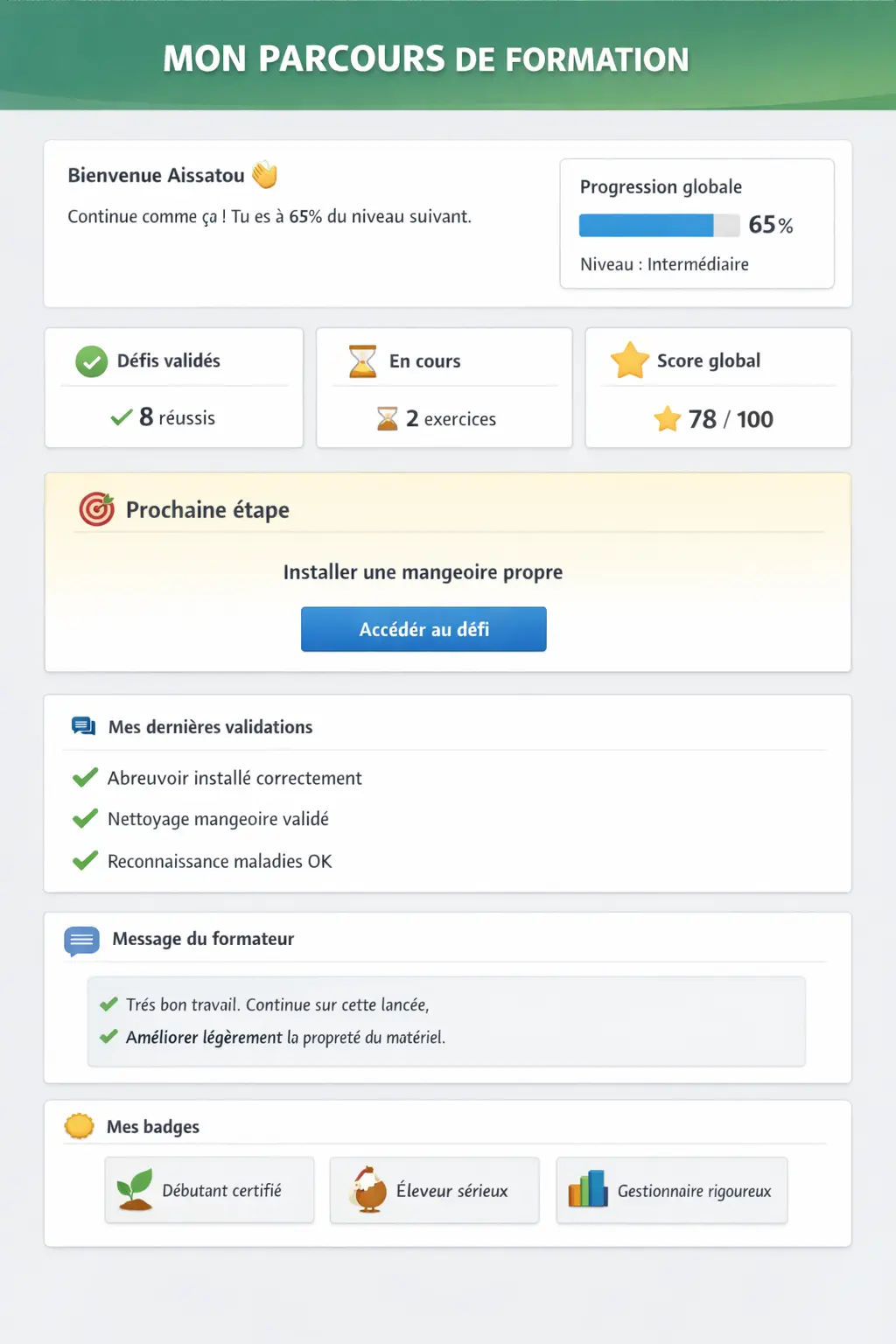Click the Installer une mangeoire propre title
Viewport: 896px width, 1344px height.
pos(423,572)
